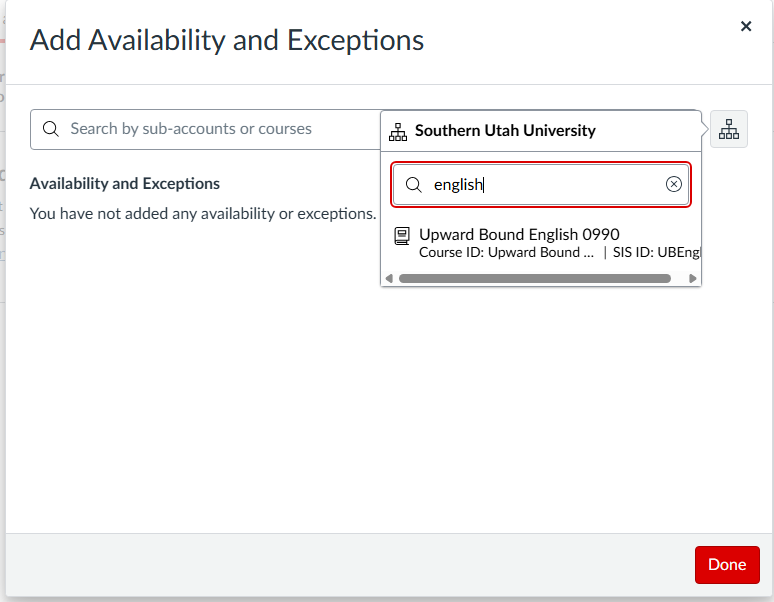Click the magnifier icon in main search field
774x602 pixels.
51,130
